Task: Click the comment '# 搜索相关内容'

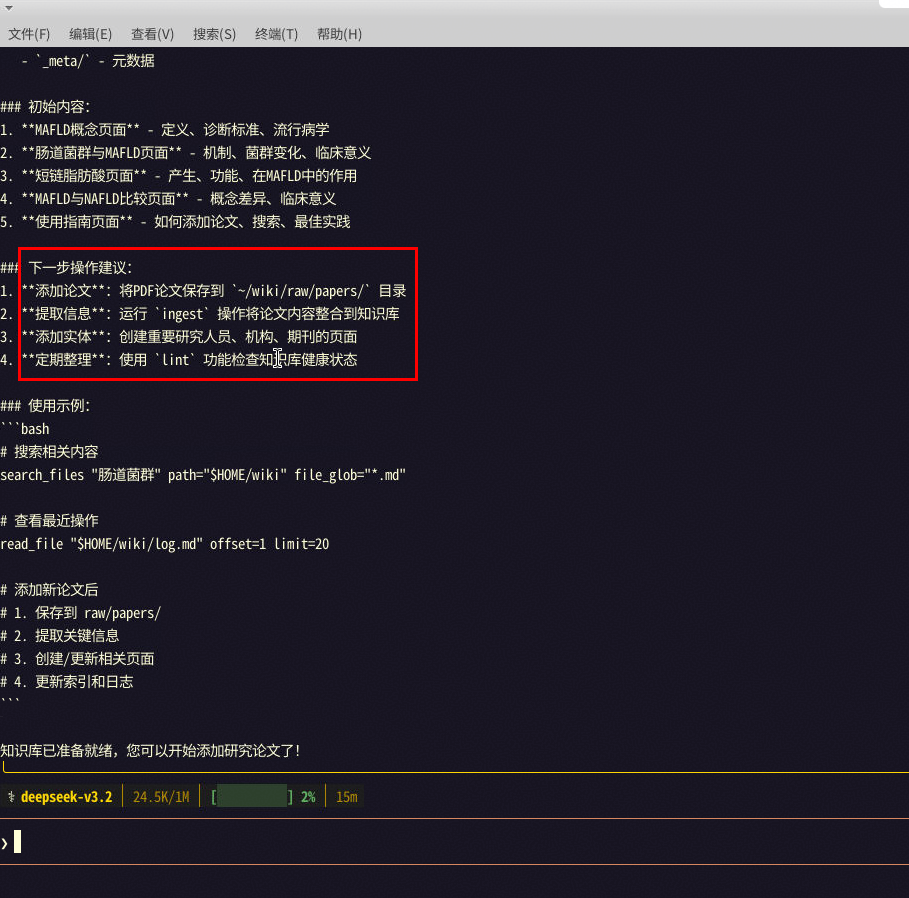Action: coord(49,452)
